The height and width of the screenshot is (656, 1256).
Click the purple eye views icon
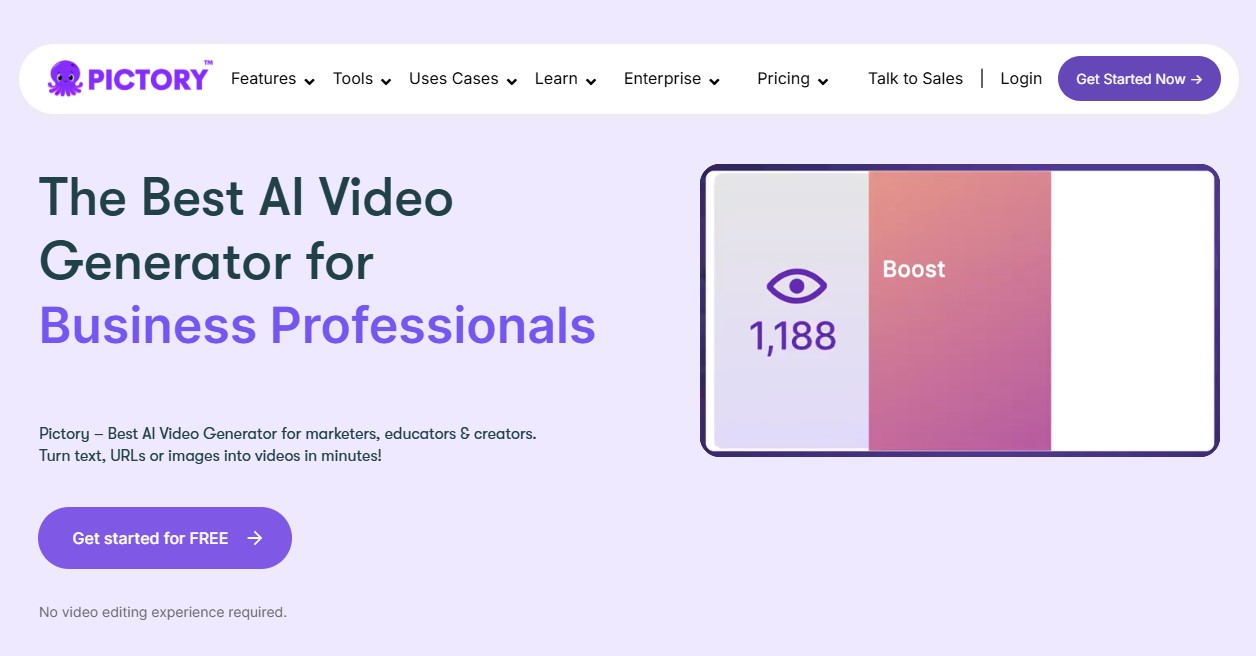tap(796, 287)
